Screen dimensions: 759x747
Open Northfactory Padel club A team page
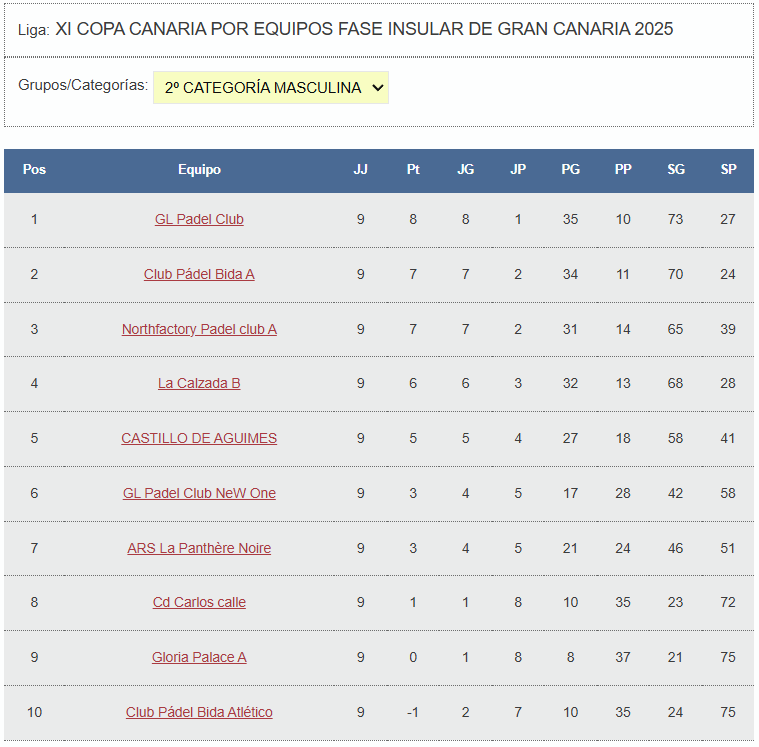pyautogui.click(x=199, y=329)
